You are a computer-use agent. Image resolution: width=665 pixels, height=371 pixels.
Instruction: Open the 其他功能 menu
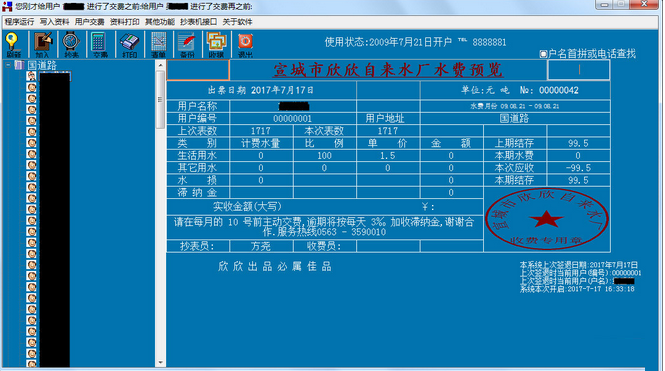click(160, 22)
